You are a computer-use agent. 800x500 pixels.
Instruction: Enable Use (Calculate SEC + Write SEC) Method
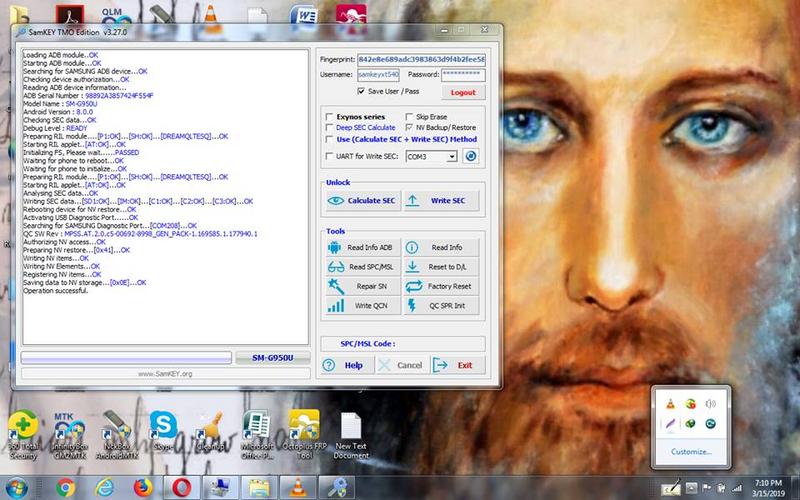coord(330,139)
